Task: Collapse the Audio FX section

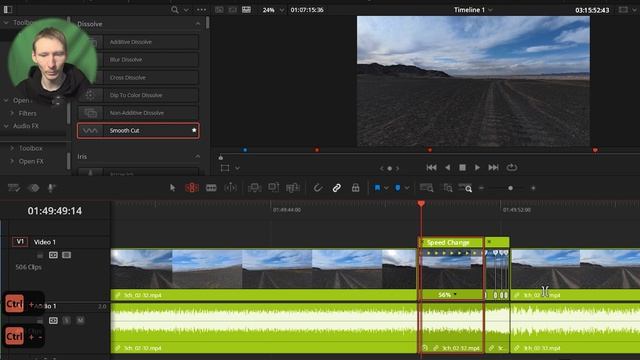Action: click(6, 126)
